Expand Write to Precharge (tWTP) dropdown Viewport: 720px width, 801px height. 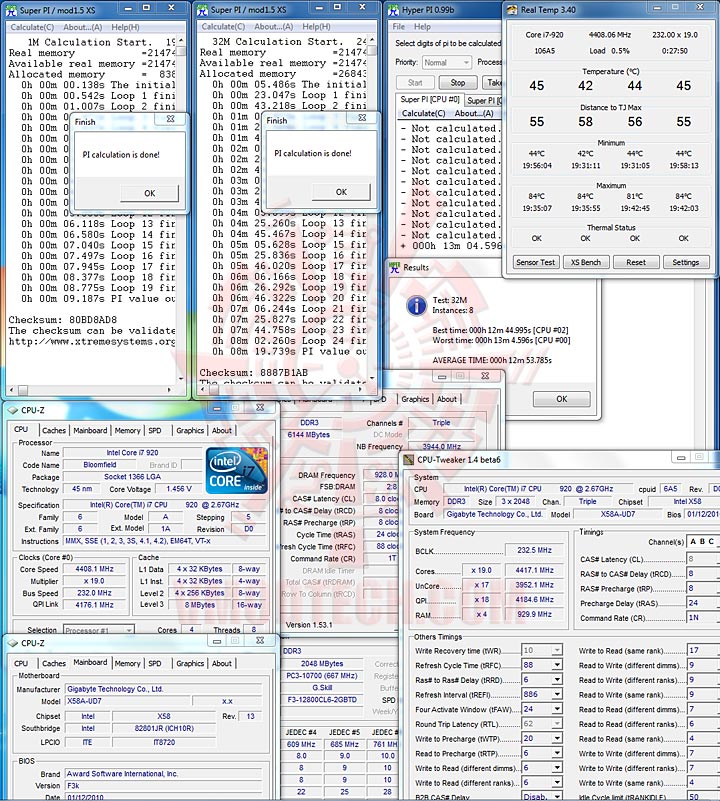point(557,739)
